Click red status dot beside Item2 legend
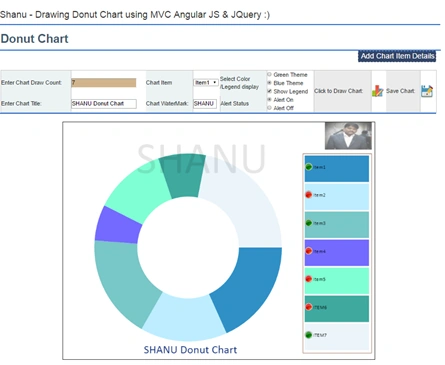 pyautogui.click(x=309, y=195)
